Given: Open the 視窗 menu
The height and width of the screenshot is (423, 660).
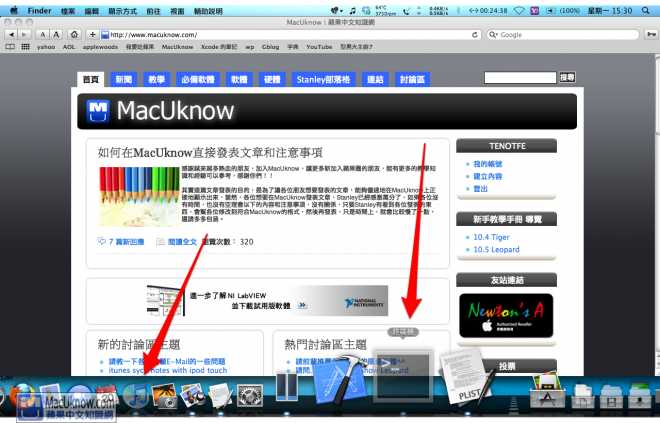Looking at the screenshot, I should (177, 11).
